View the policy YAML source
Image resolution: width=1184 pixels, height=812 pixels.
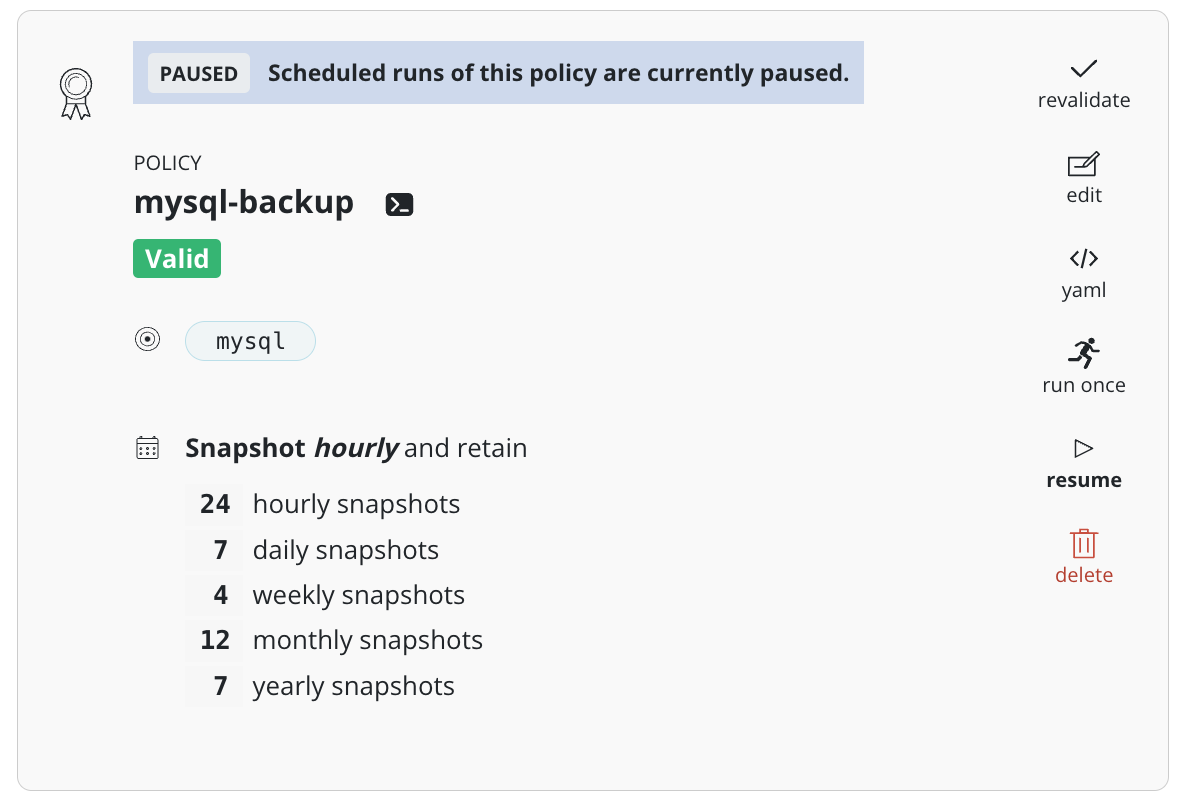pos(1083,260)
